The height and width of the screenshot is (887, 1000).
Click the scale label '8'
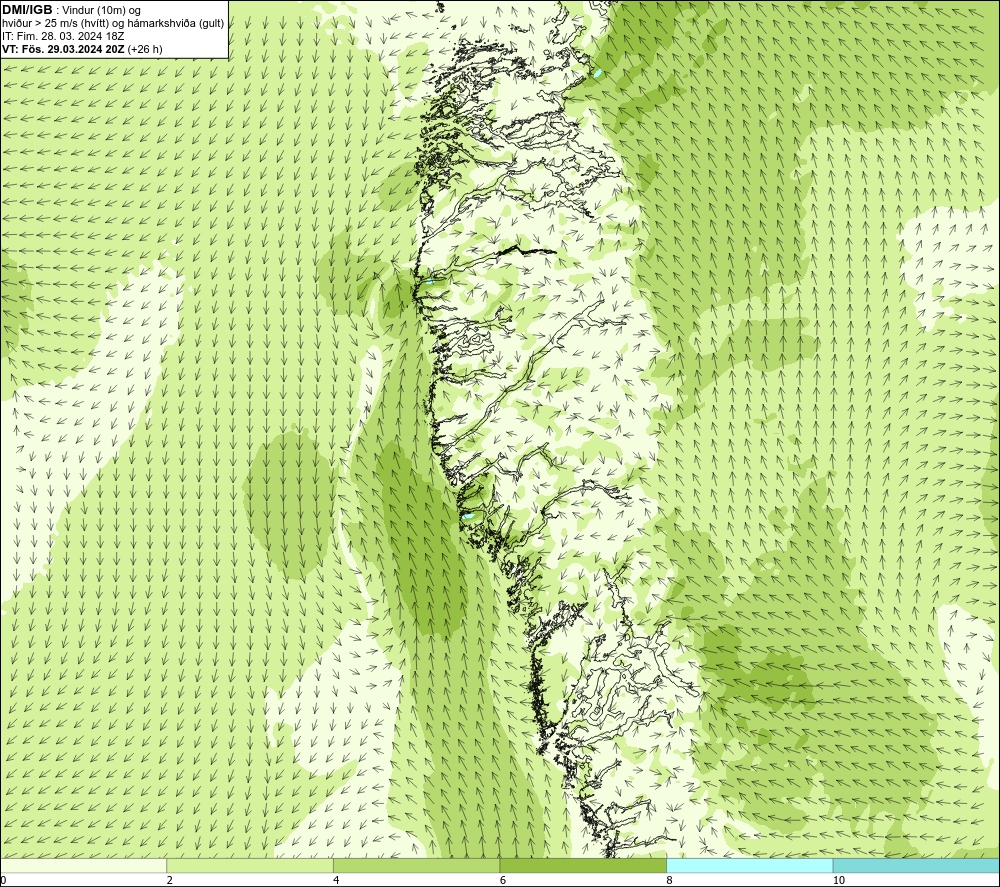669,881
